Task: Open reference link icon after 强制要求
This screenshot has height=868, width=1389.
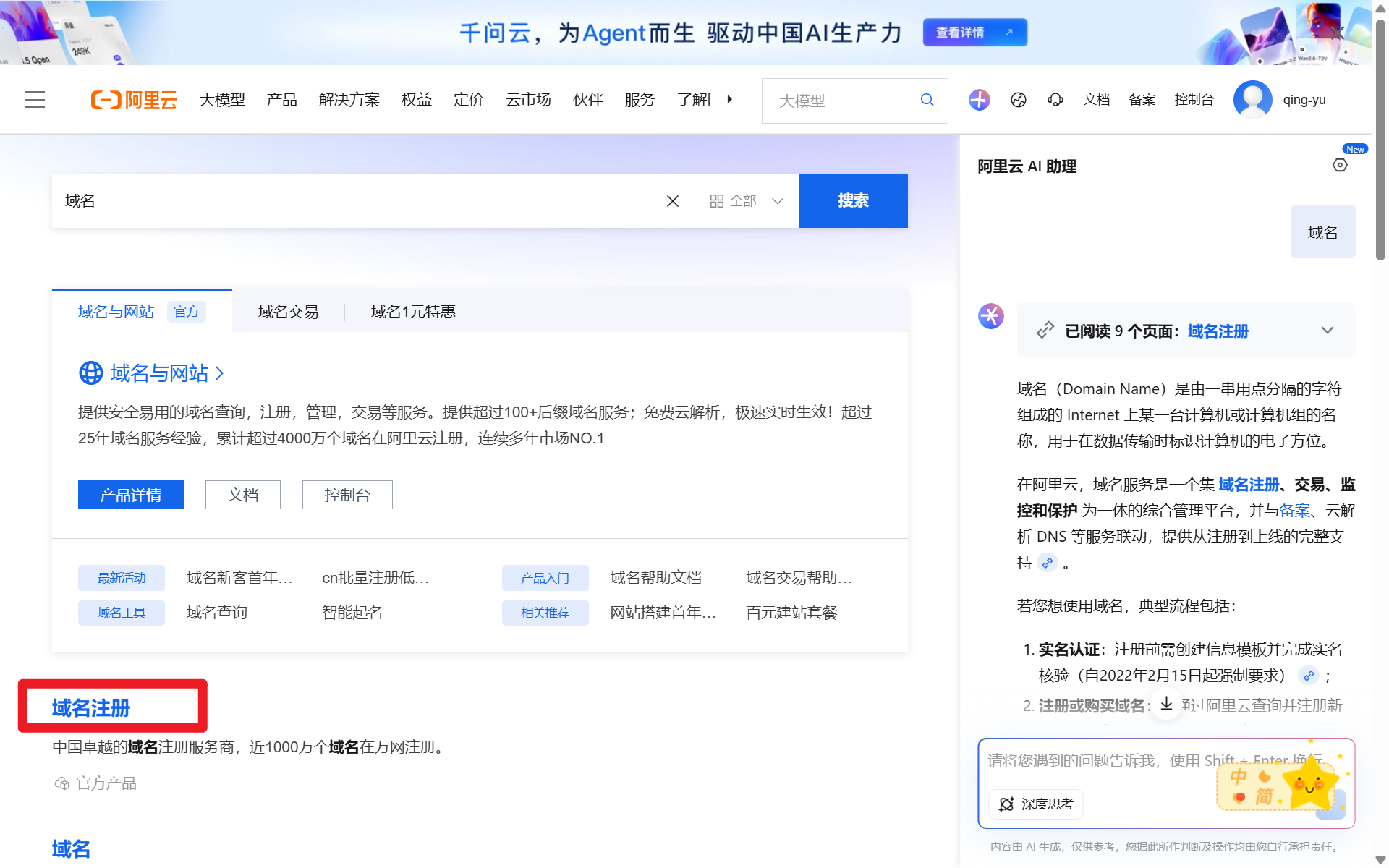Action: point(1308,676)
